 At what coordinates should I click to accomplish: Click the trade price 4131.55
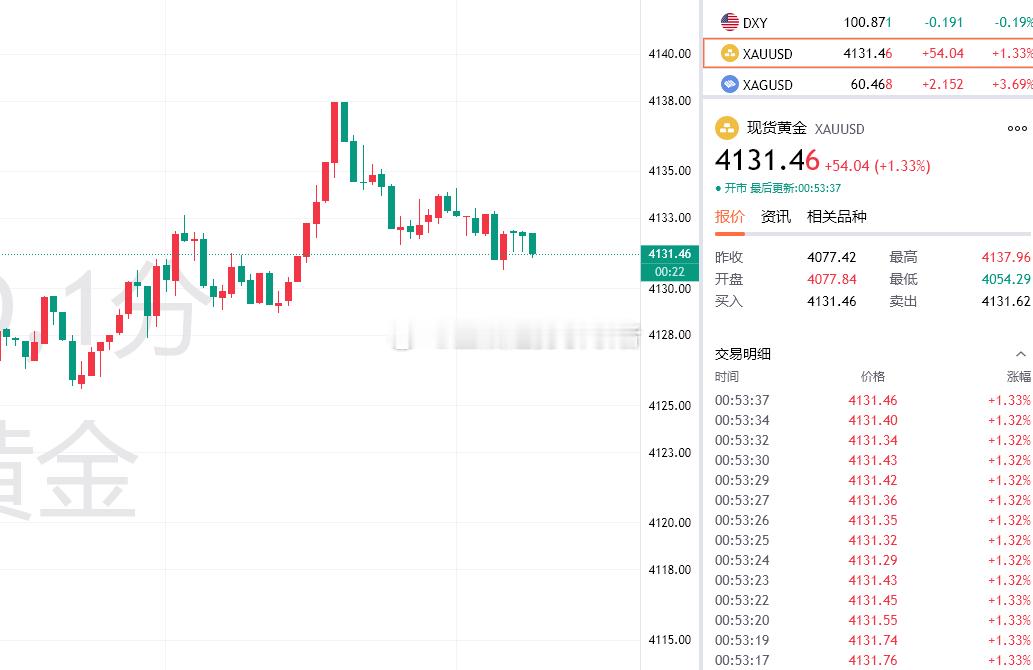pyautogui.click(x=873, y=621)
